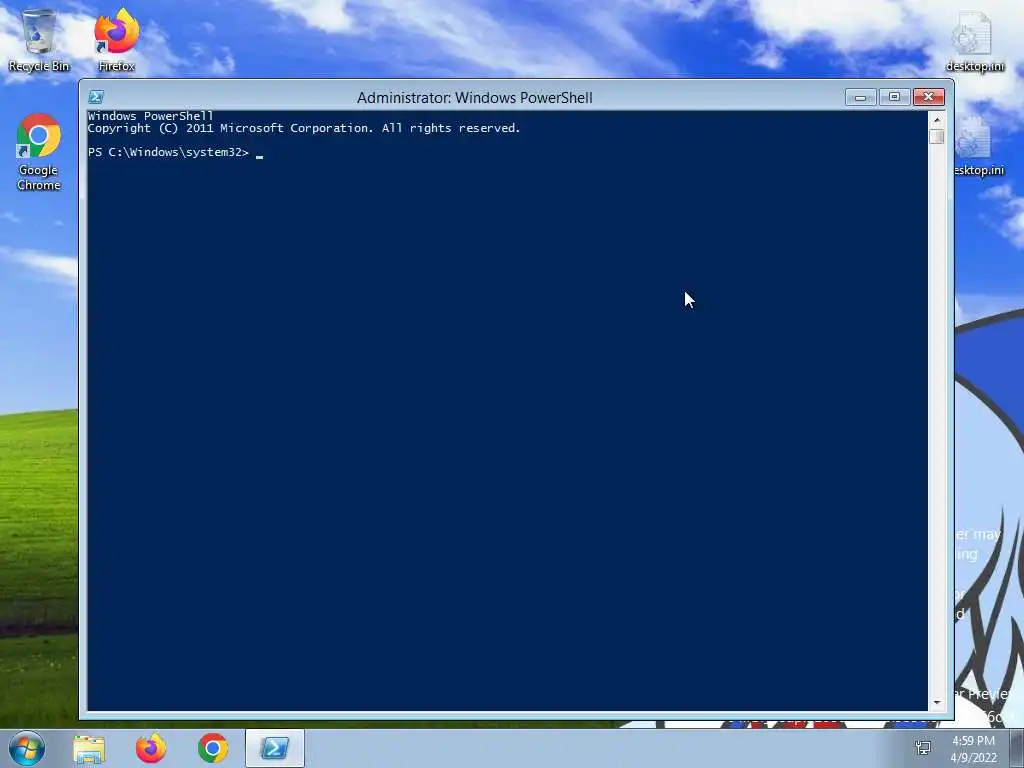The image size is (1024, 768).
Task: Click the 'Windows PowerShell' console header text
Action: pyautogui.click(x=150, y=116)
